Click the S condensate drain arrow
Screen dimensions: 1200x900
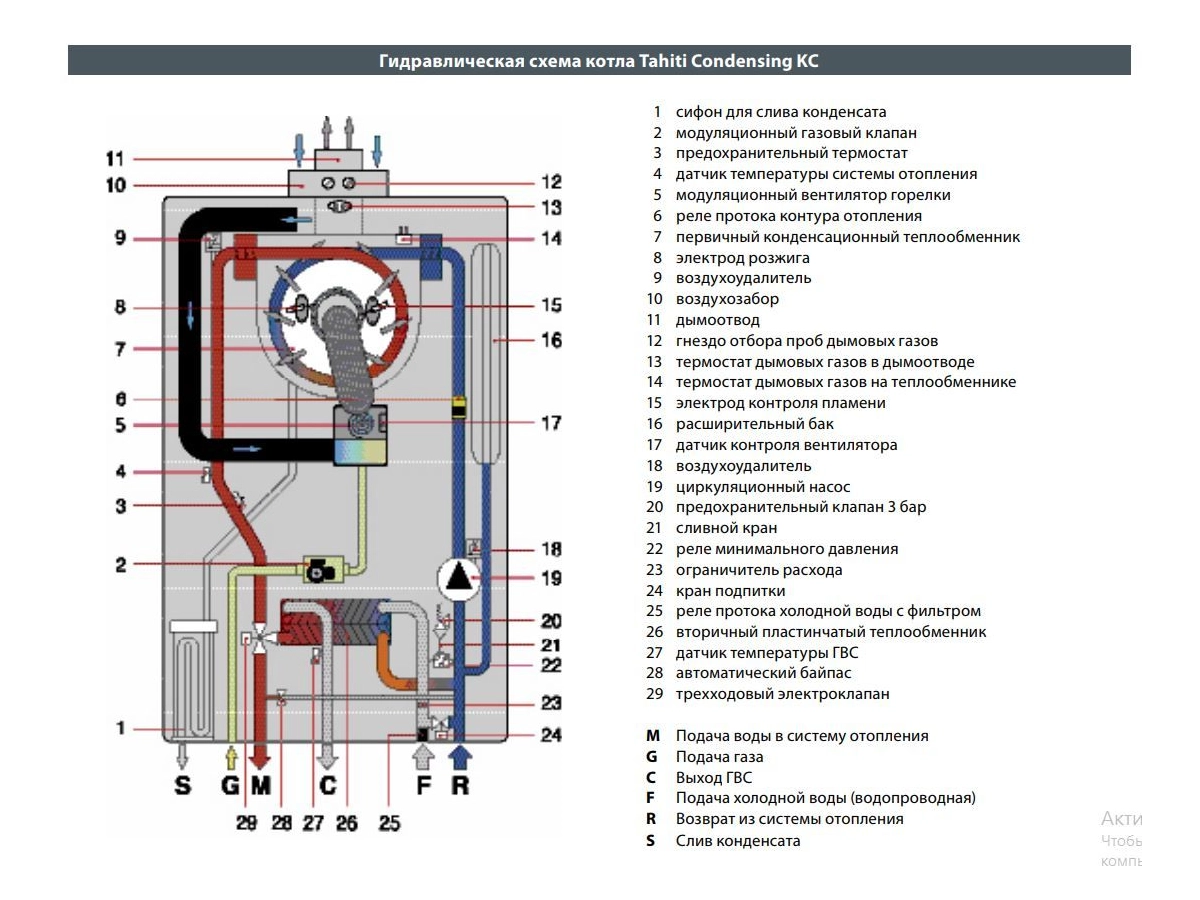[181, 755]
